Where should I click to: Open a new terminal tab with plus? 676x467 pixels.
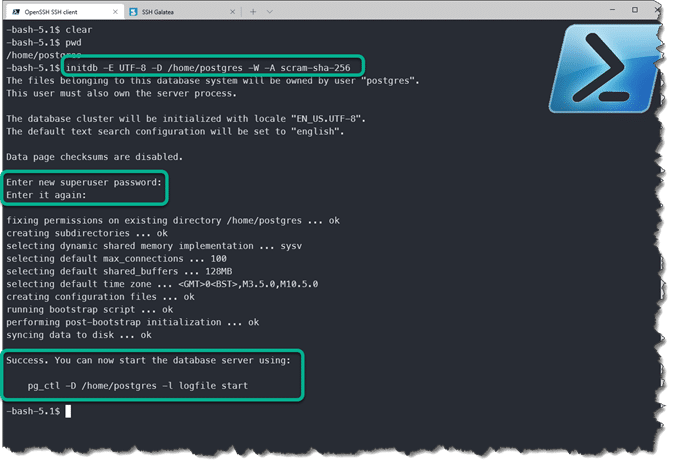click(254, 11)
